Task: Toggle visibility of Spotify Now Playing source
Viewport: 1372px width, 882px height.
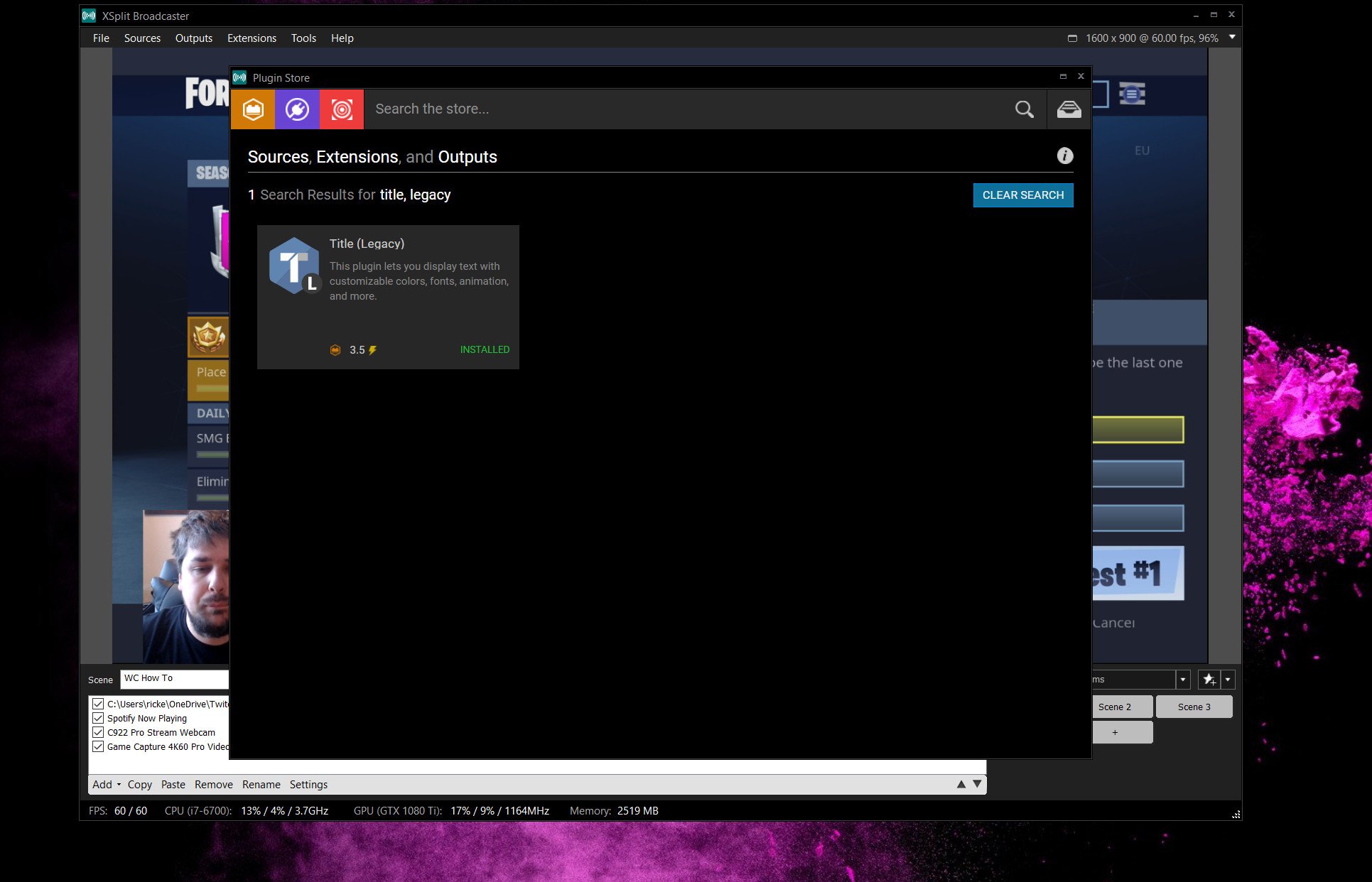Action: tap(98, 718)
